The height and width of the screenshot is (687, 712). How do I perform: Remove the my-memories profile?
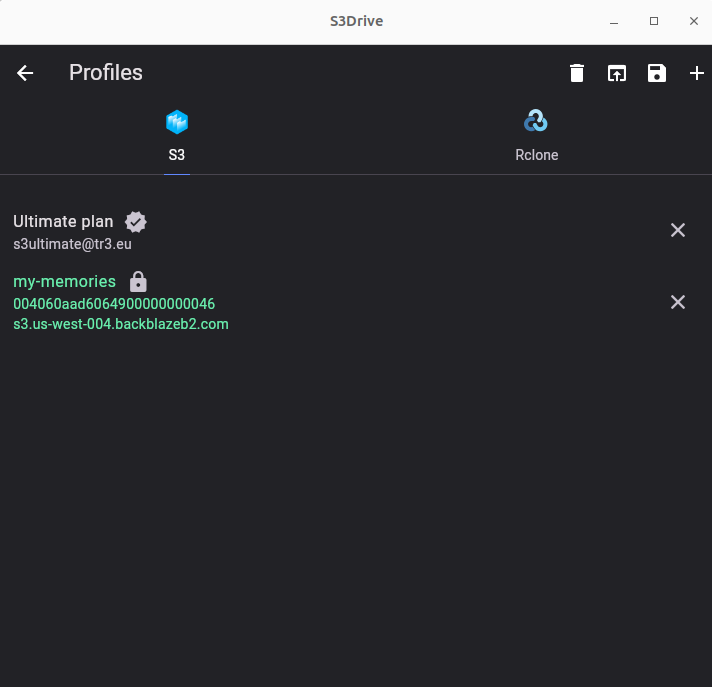pos(677,302)
